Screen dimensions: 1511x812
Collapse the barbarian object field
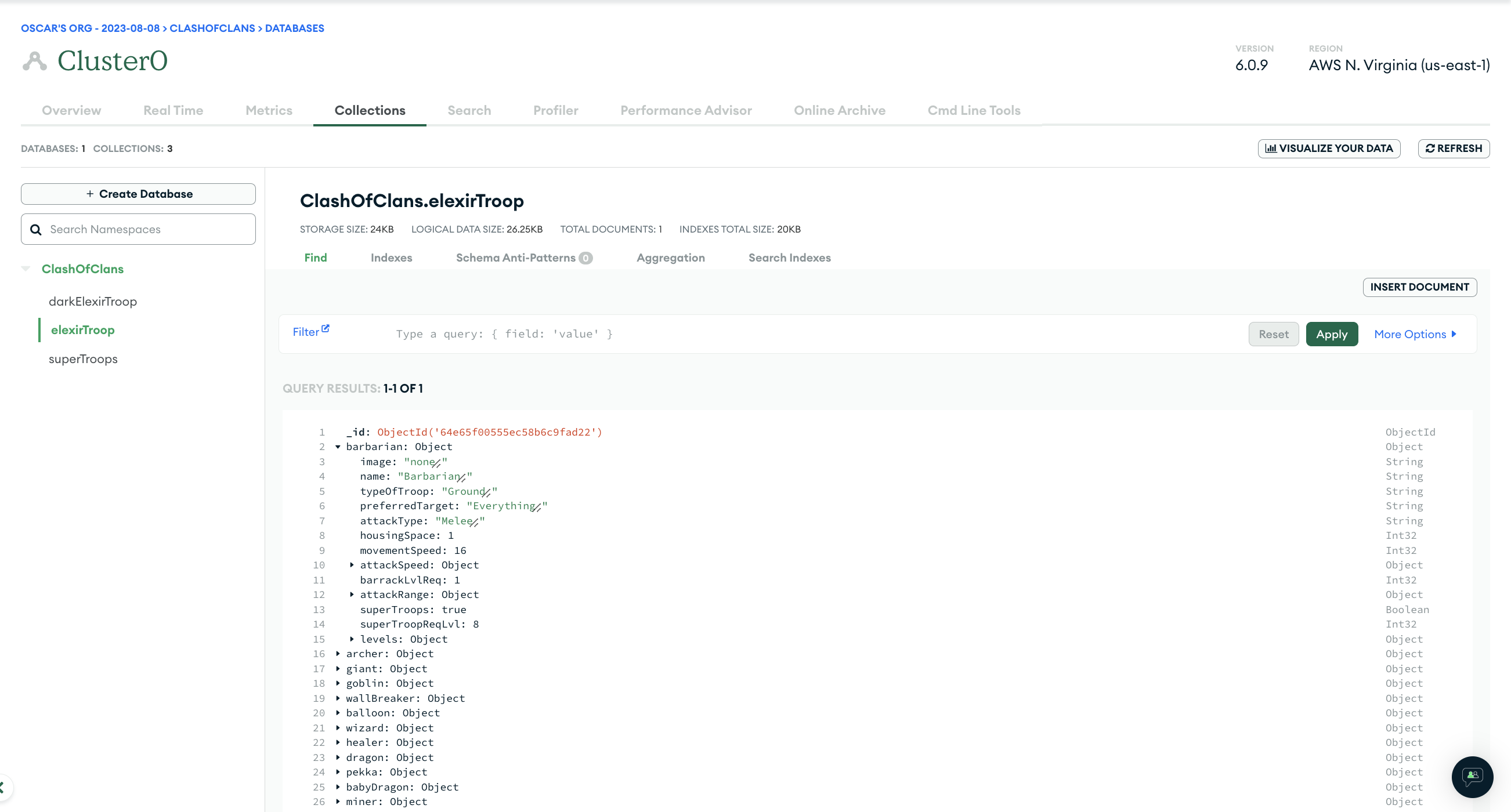338,447
